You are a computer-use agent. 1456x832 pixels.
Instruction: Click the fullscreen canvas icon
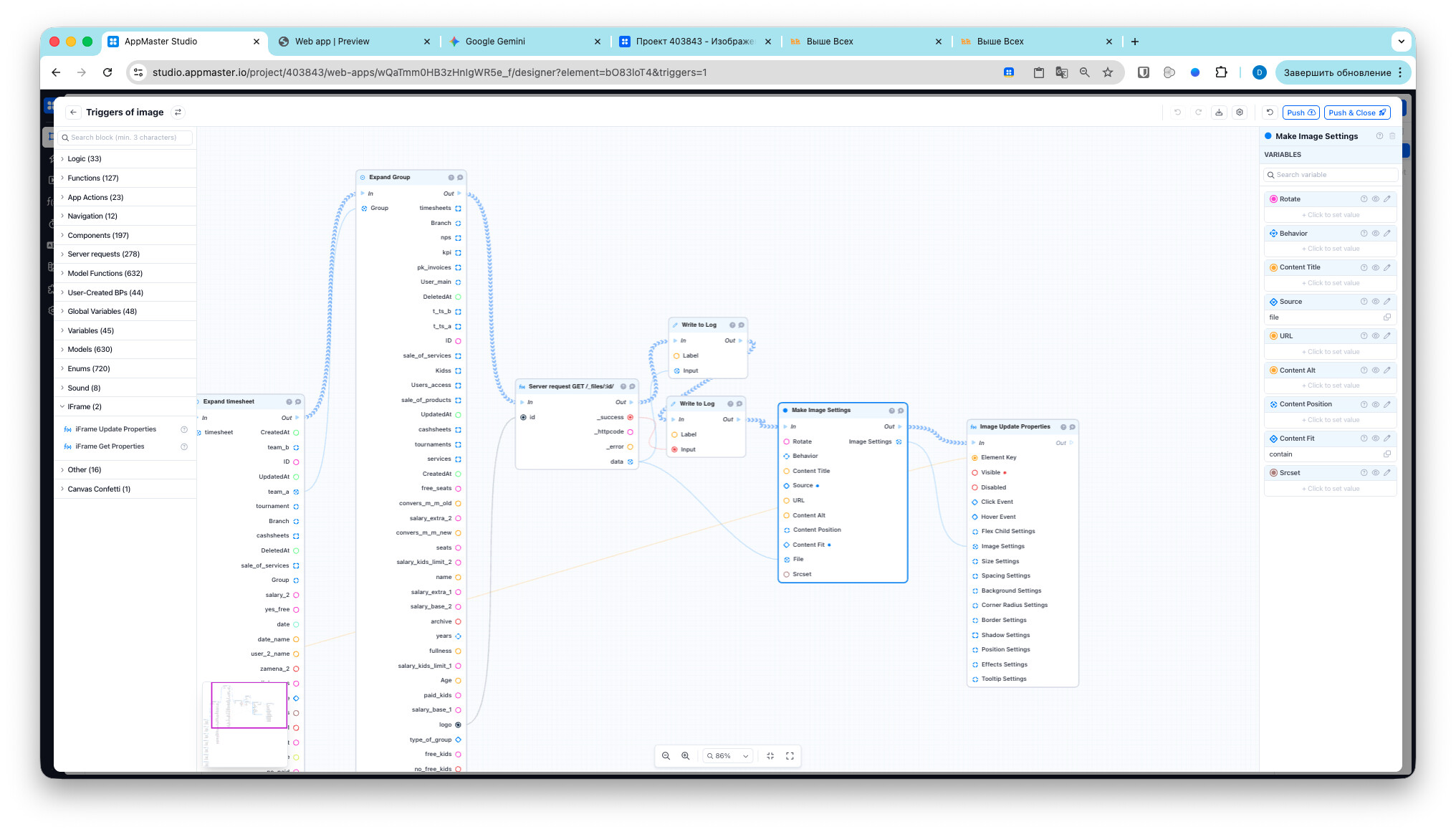790,756
